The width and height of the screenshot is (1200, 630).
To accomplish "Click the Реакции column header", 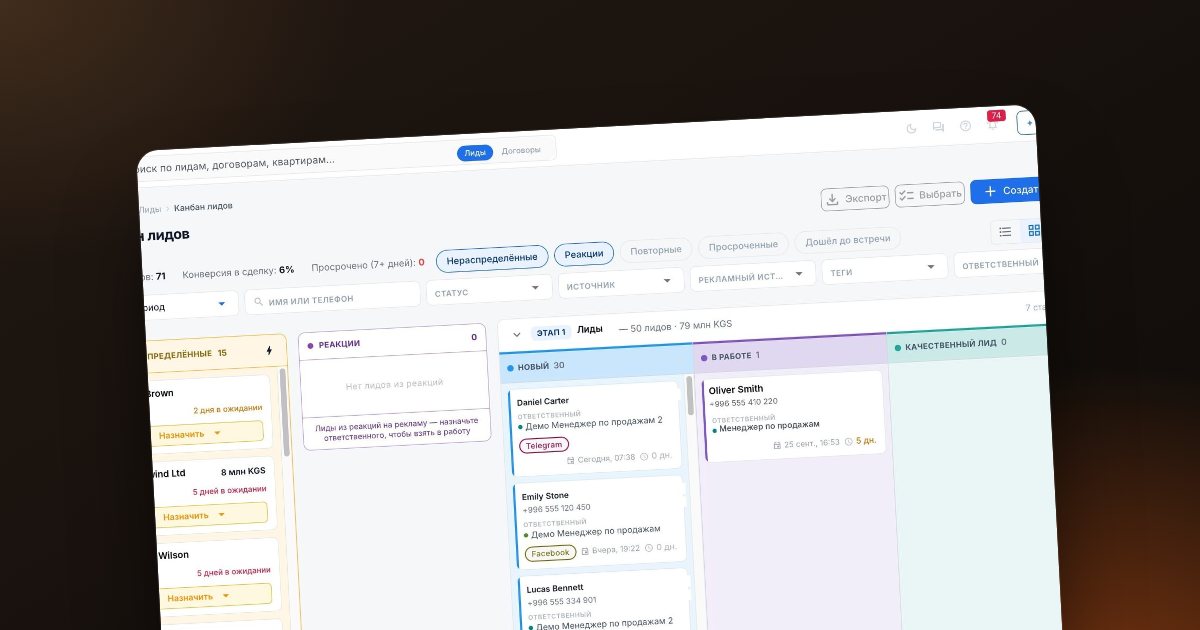I will 393,341.
